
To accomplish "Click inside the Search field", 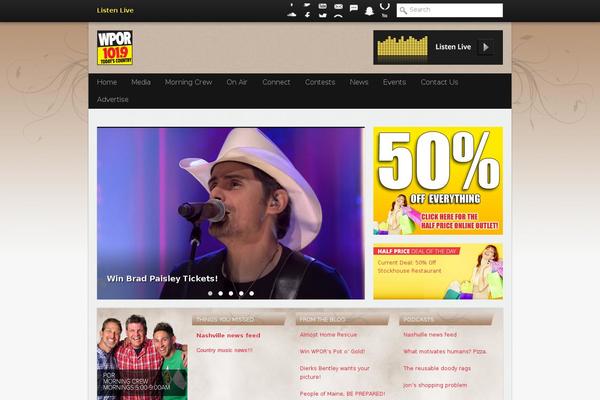I will pyautogui.click(x=450, y=10).
